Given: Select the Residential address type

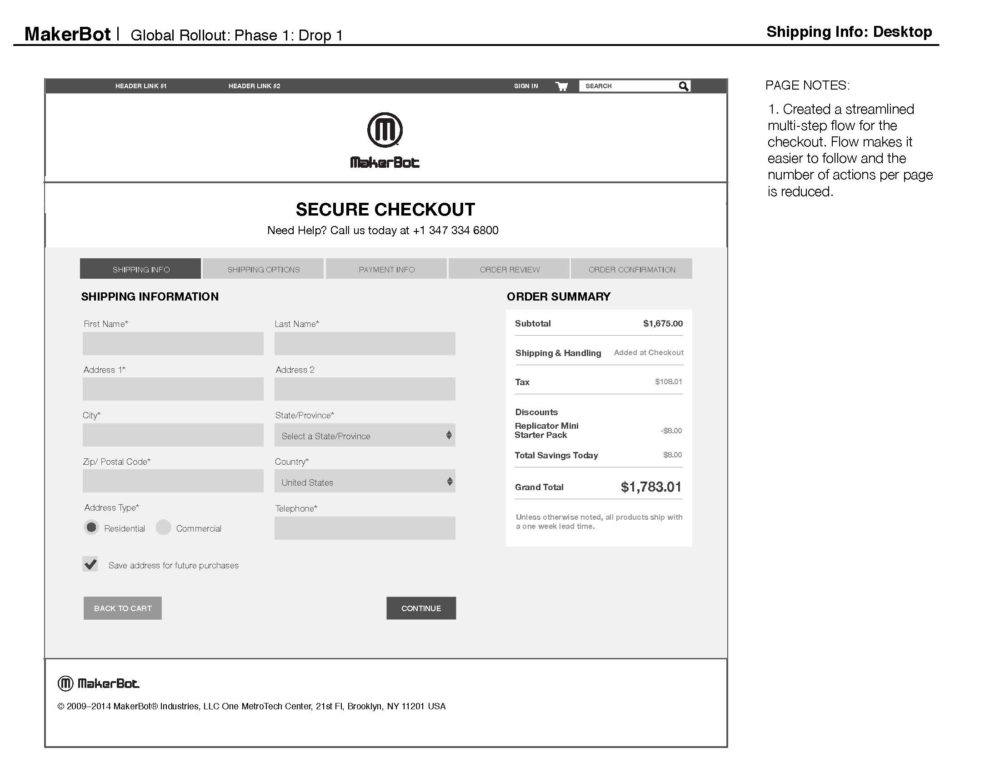Looking at the screenshot, I should [92, 528].
